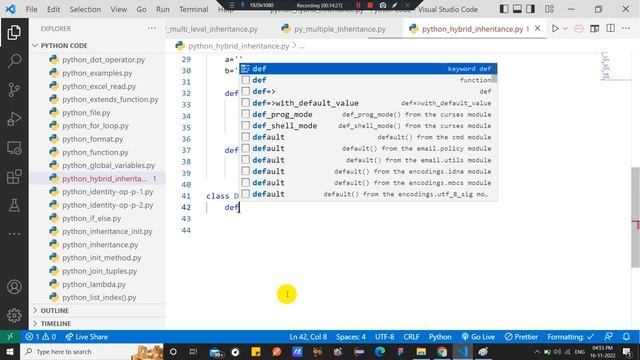The width and height of the screenshot is (640, 360).
Task: Change end of line sequence CRLF
Action: pos(411,337)
